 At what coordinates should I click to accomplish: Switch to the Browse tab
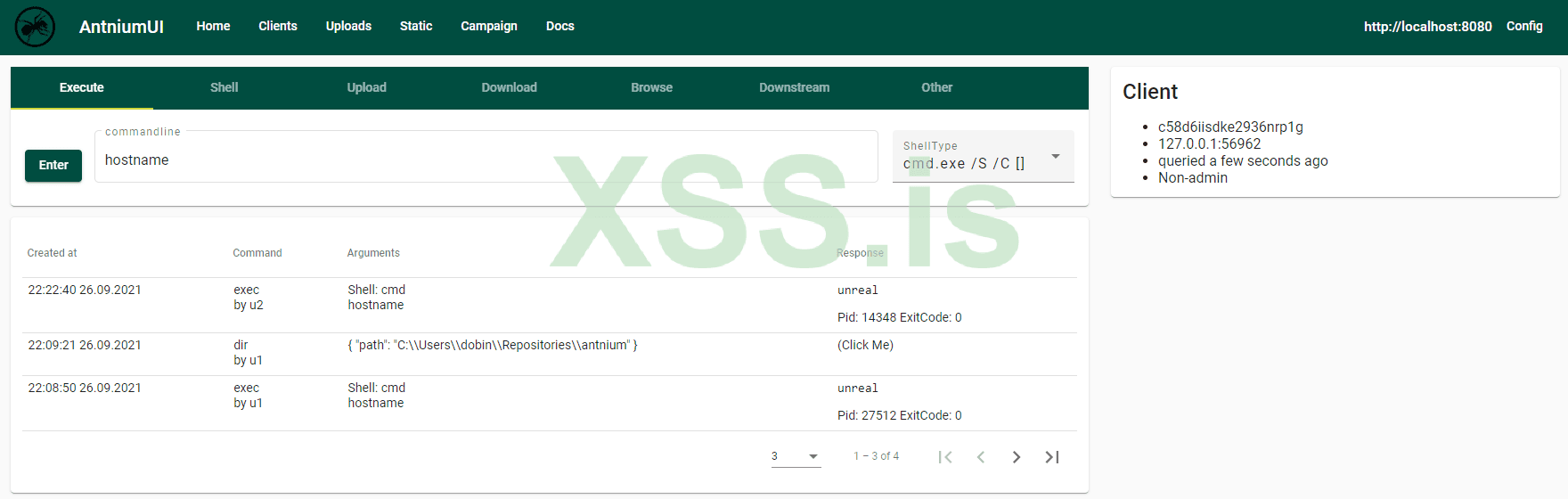click(x=652, y=87)
